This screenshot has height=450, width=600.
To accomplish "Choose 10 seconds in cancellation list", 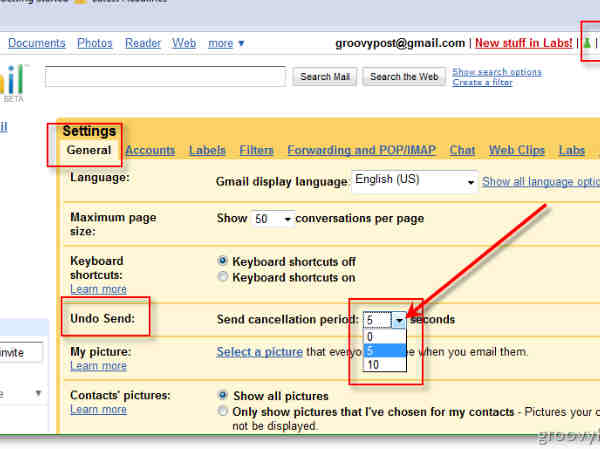I will coord(385,364).
